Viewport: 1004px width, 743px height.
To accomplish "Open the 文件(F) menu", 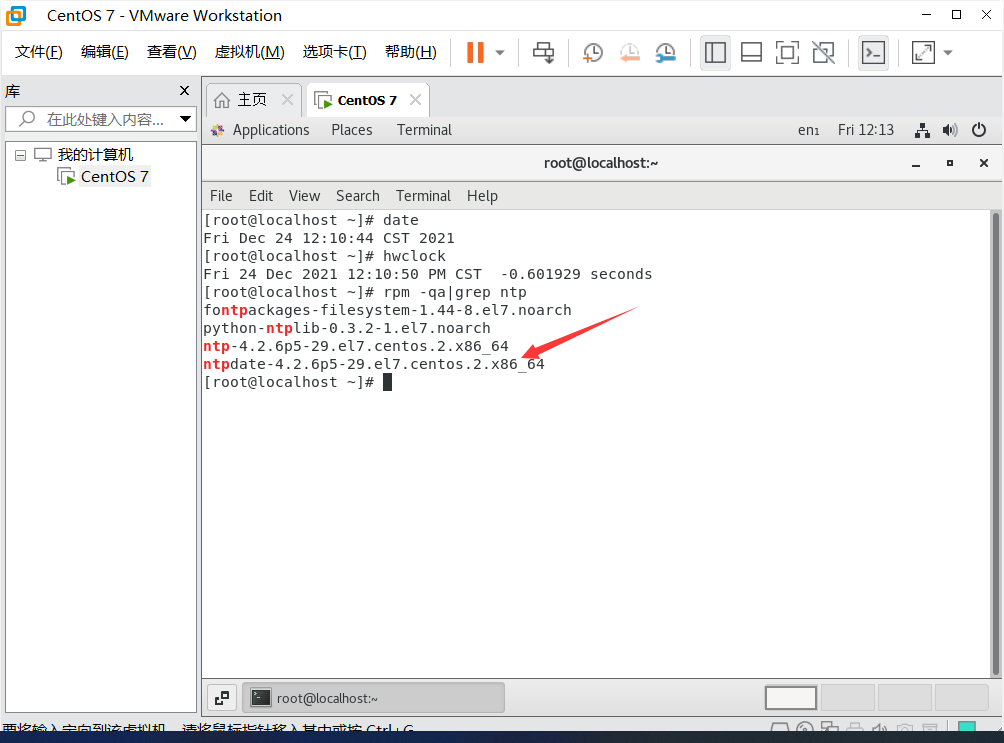I will pos(38,52).
